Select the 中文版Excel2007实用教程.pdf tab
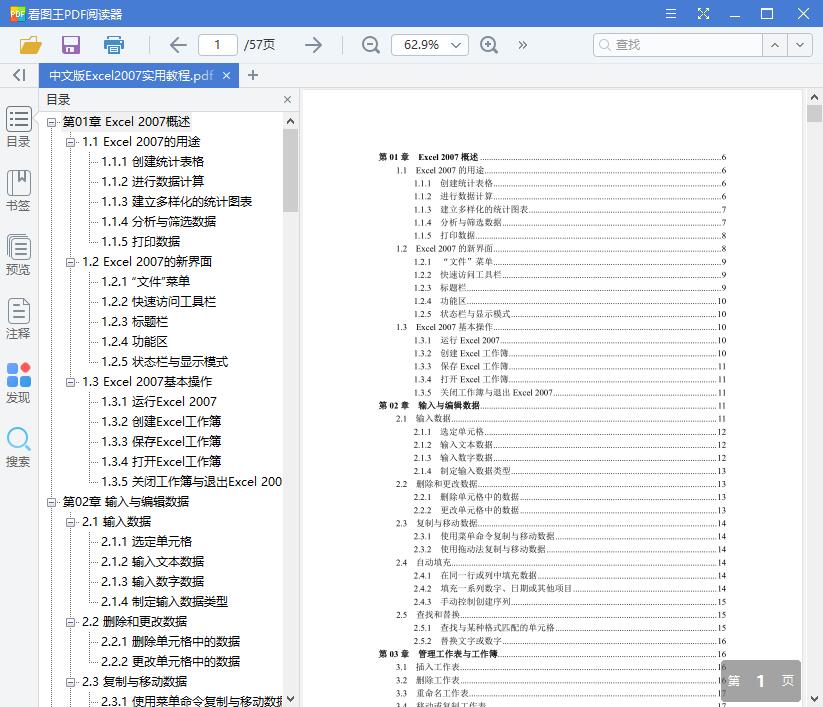The width and height of the screenshot is (823, 707). coord(130,75)
